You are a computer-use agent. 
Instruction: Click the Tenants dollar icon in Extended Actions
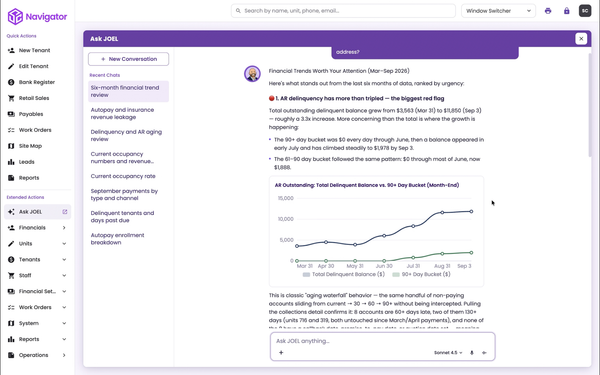11,259
